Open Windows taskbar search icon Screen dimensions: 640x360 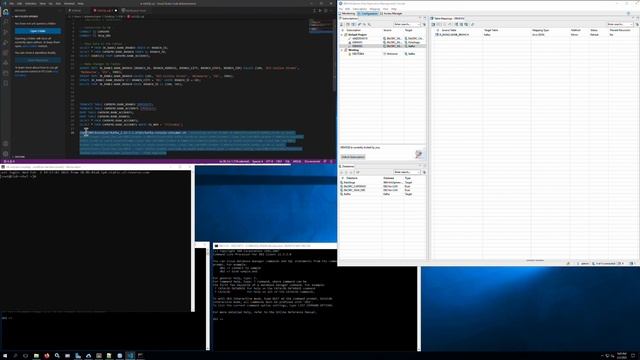coord(16,356)
